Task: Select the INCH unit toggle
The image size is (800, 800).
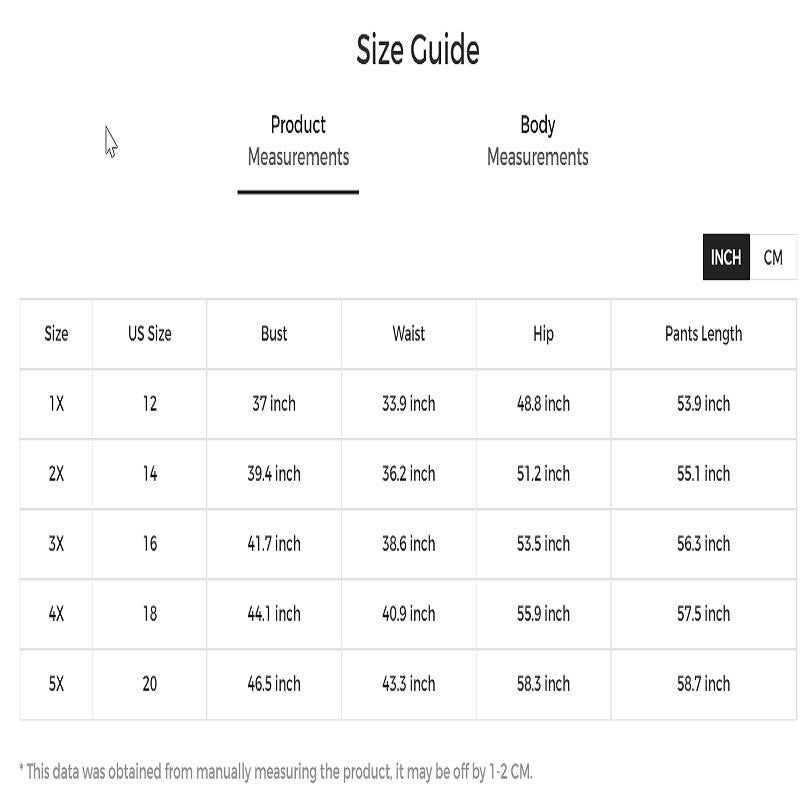Action: coord(726,257)
